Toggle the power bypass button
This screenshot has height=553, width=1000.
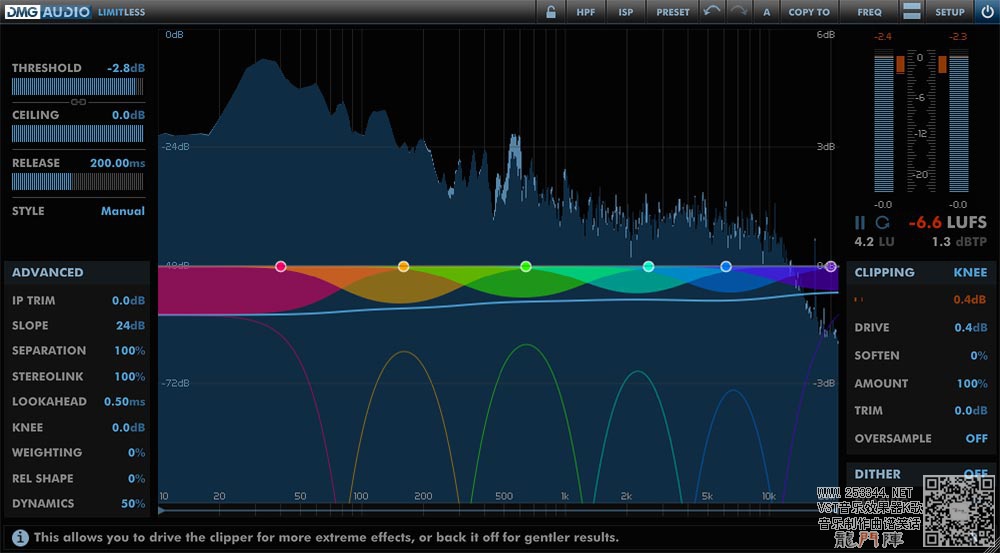click(986, 12)
